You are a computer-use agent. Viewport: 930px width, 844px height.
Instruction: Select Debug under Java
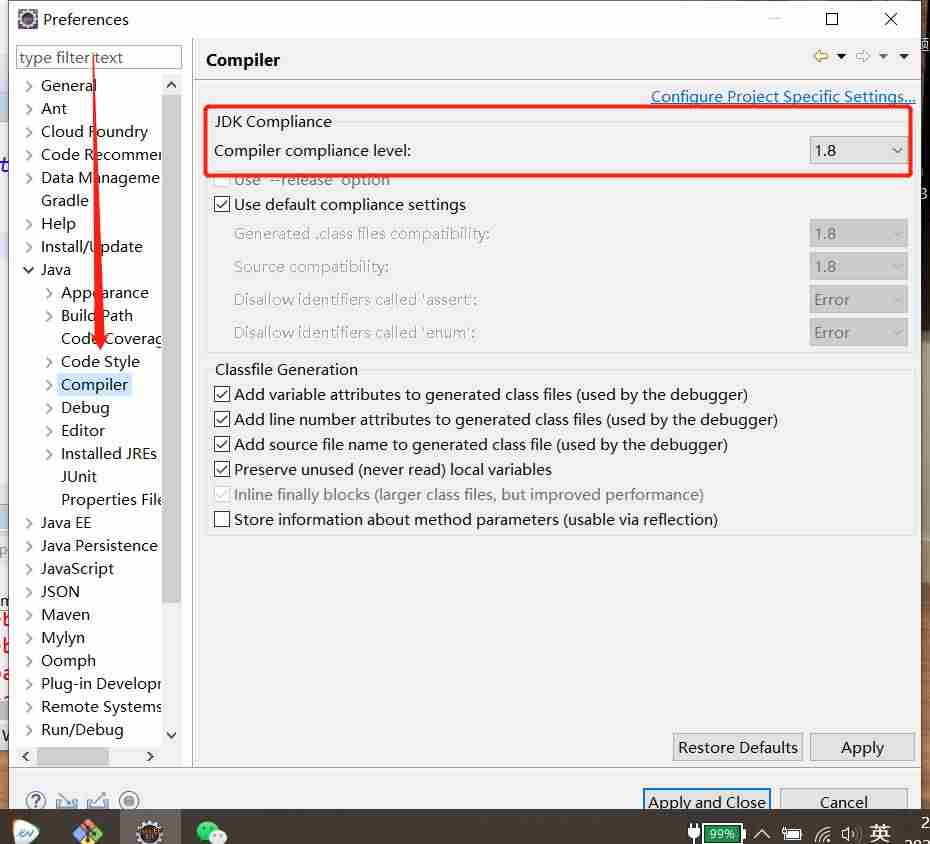(x=85, y=408)
